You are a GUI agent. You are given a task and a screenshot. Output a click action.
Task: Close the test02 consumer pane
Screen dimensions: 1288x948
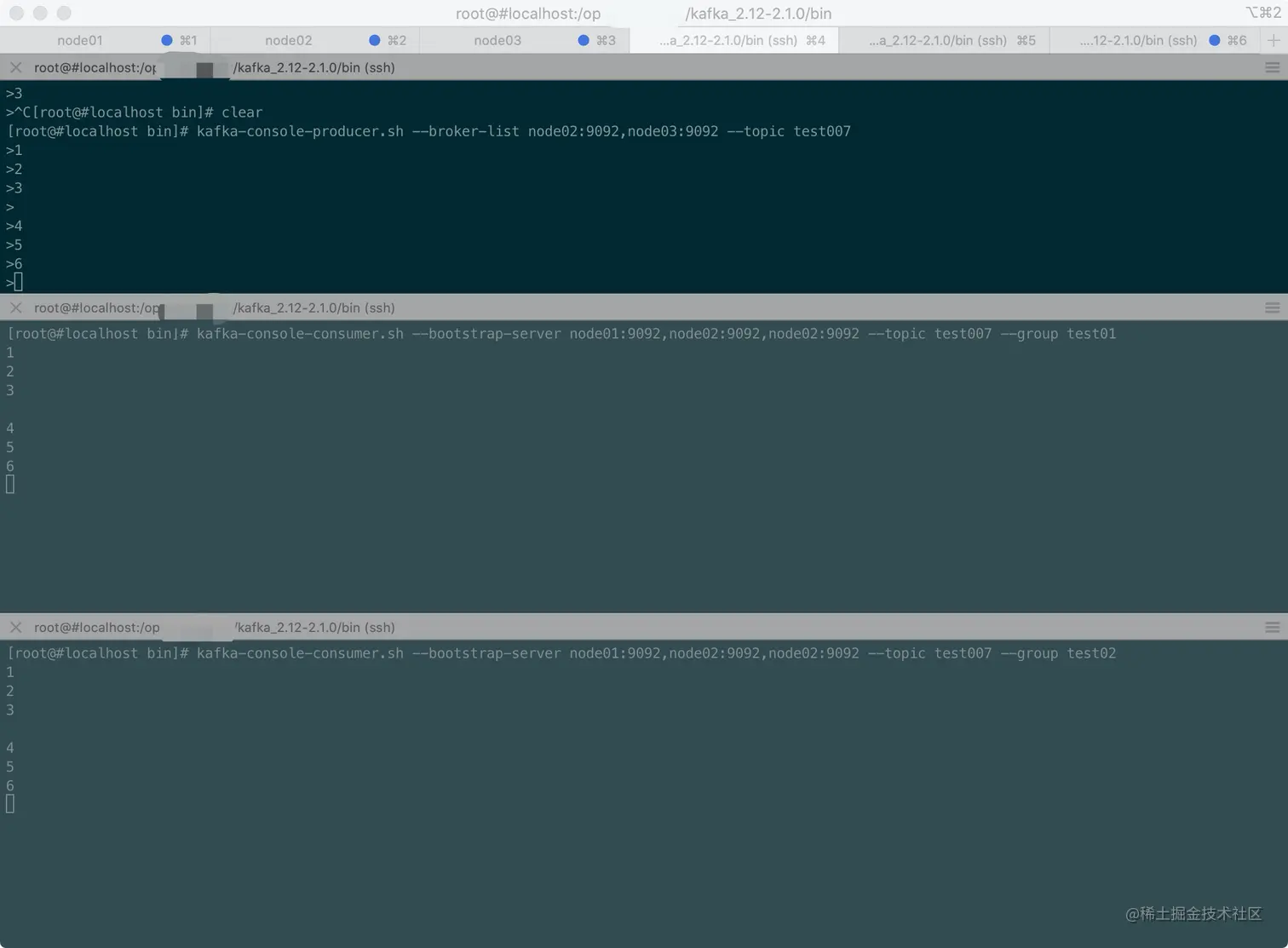(x=15, y=627)
